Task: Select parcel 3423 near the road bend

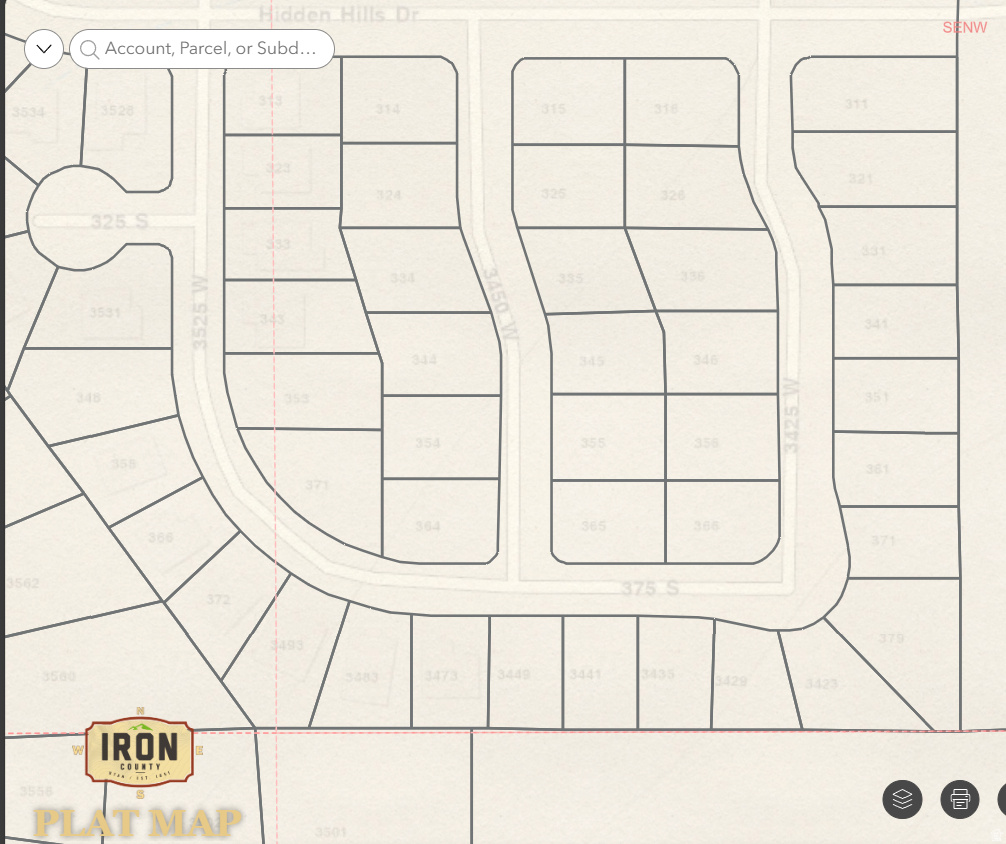Action: click(821, 684)
